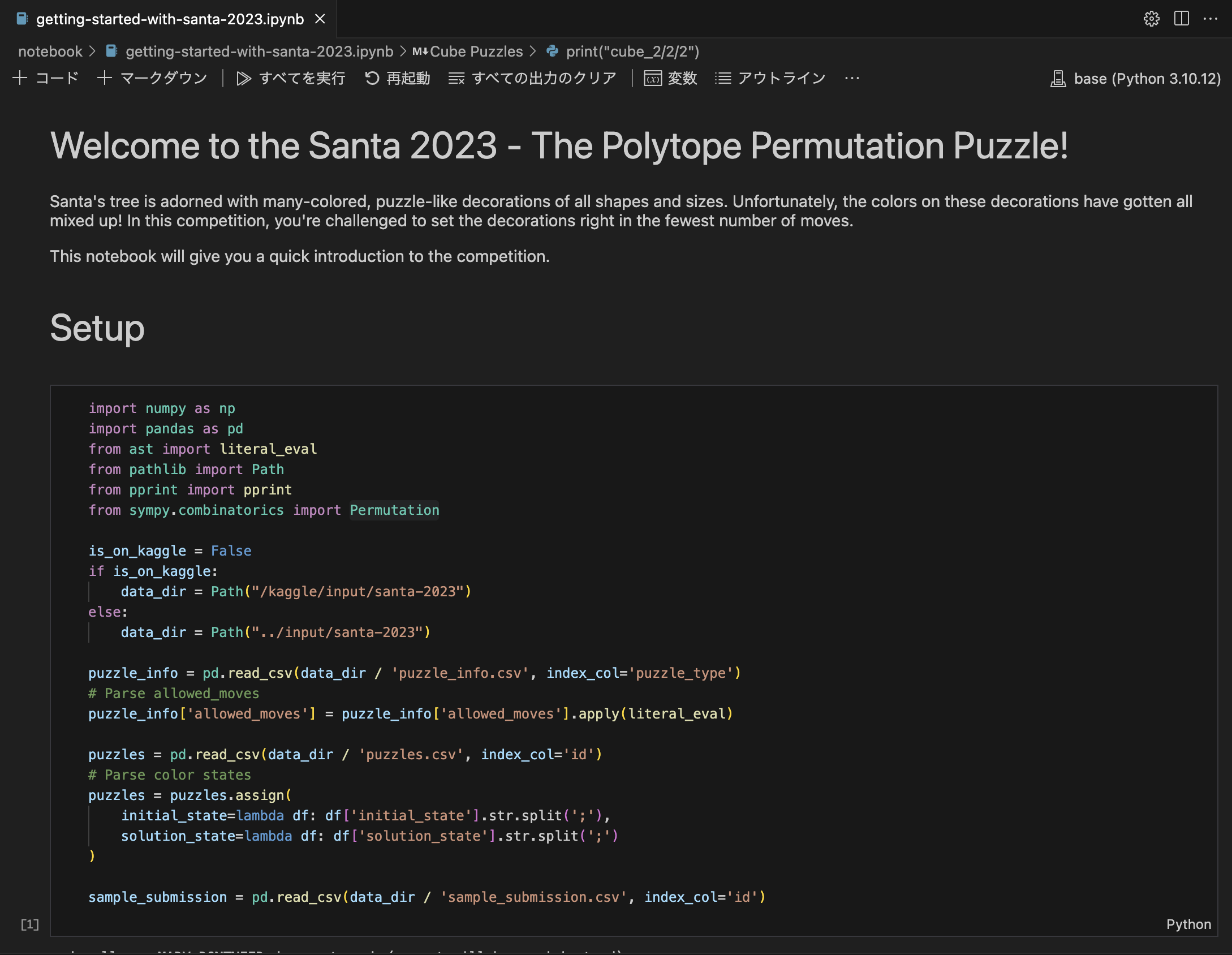Viewport: 1232px width, 955px height.
Task: Change cell language mode from Python
Action: point(1188,924)
